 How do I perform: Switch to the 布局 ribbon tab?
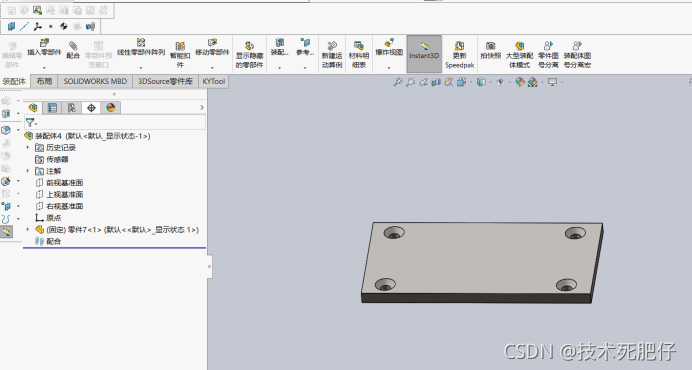pos(44,81)
